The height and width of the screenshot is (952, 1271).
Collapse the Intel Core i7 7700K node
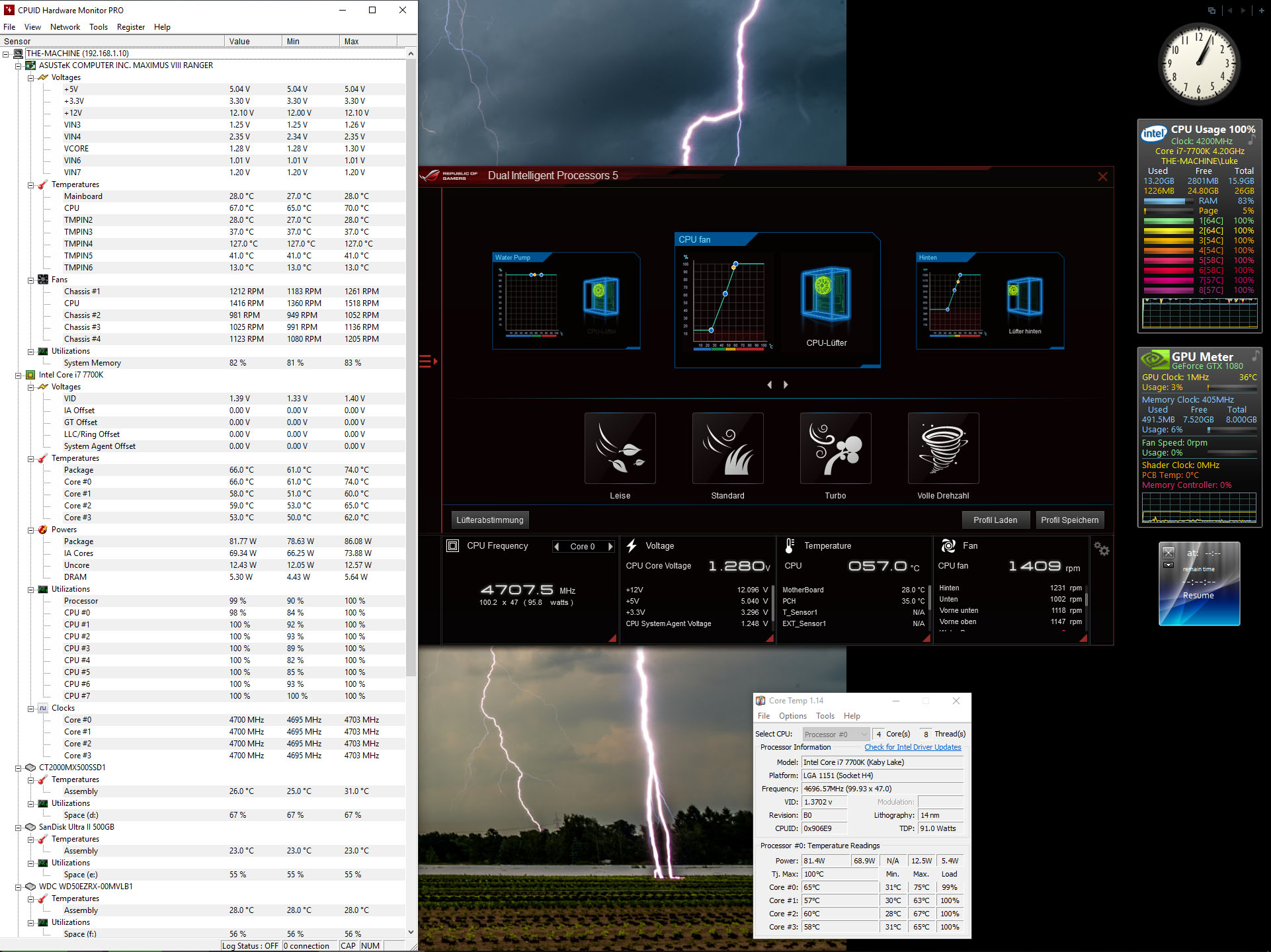(19, 375)
